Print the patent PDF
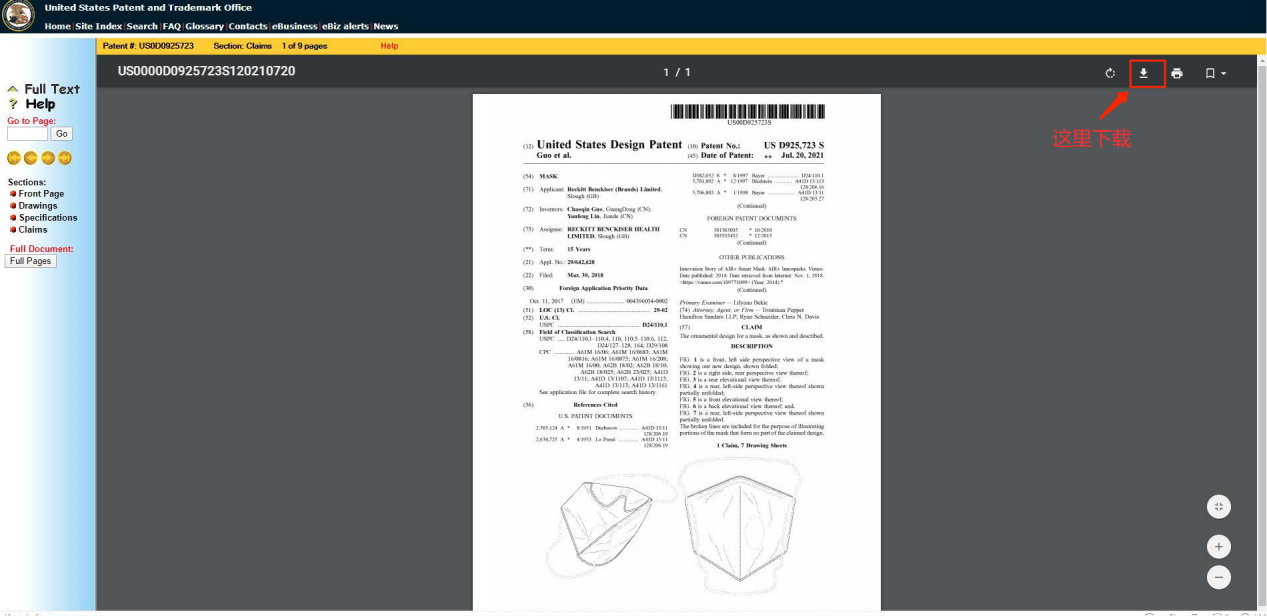1267x616 pixels. click(1177, 73)
